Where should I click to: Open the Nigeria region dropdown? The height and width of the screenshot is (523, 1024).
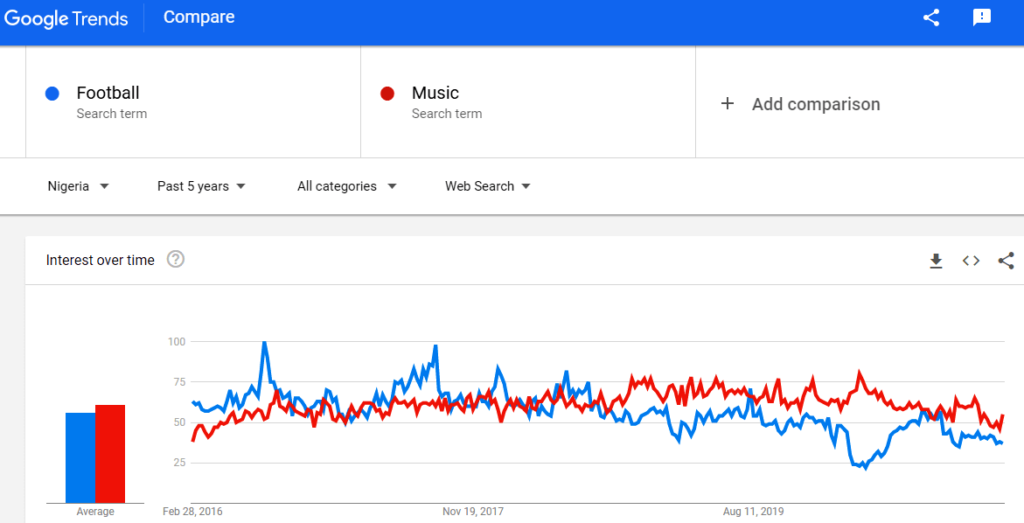pos(78,186)
